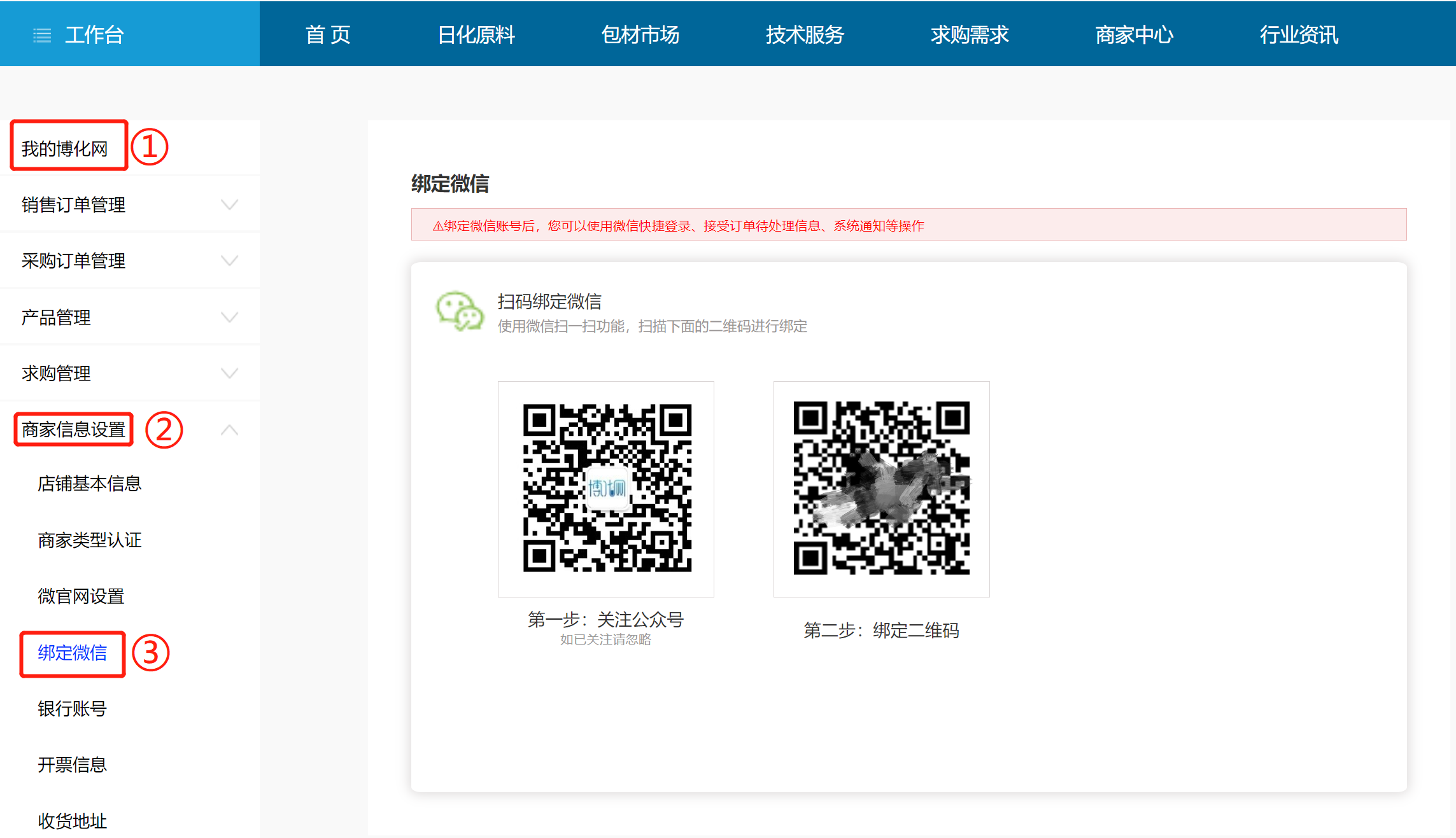
Task: Click the 扫码绑定微信 heading
Action: click(549, 301)
